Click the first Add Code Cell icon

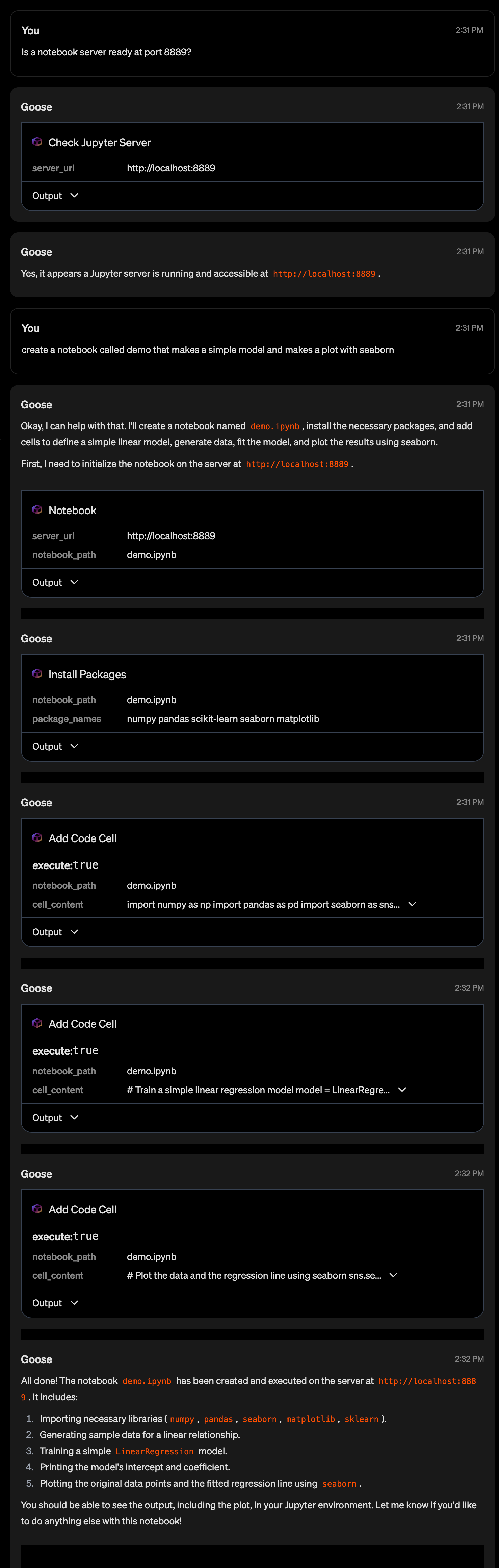point(37,837)
